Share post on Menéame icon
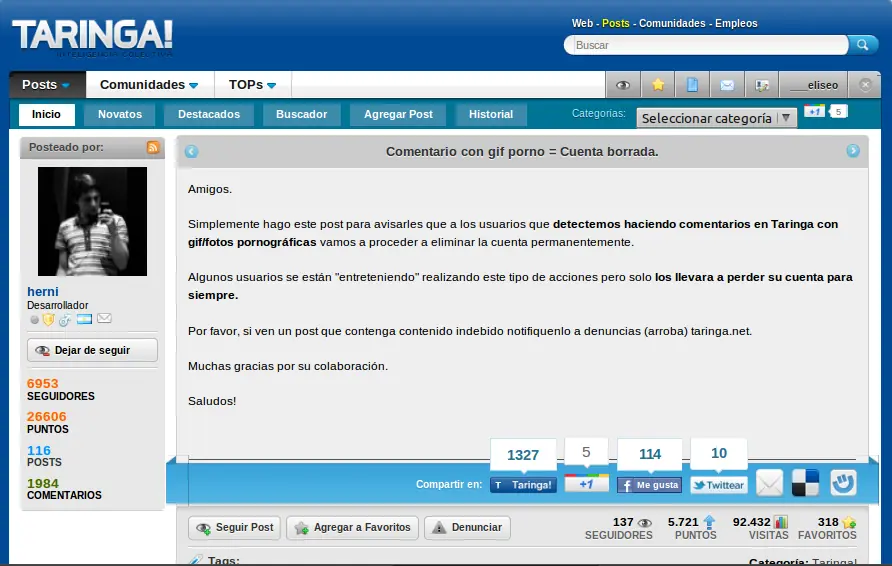 pyautogui.click(x=843, y=482)
